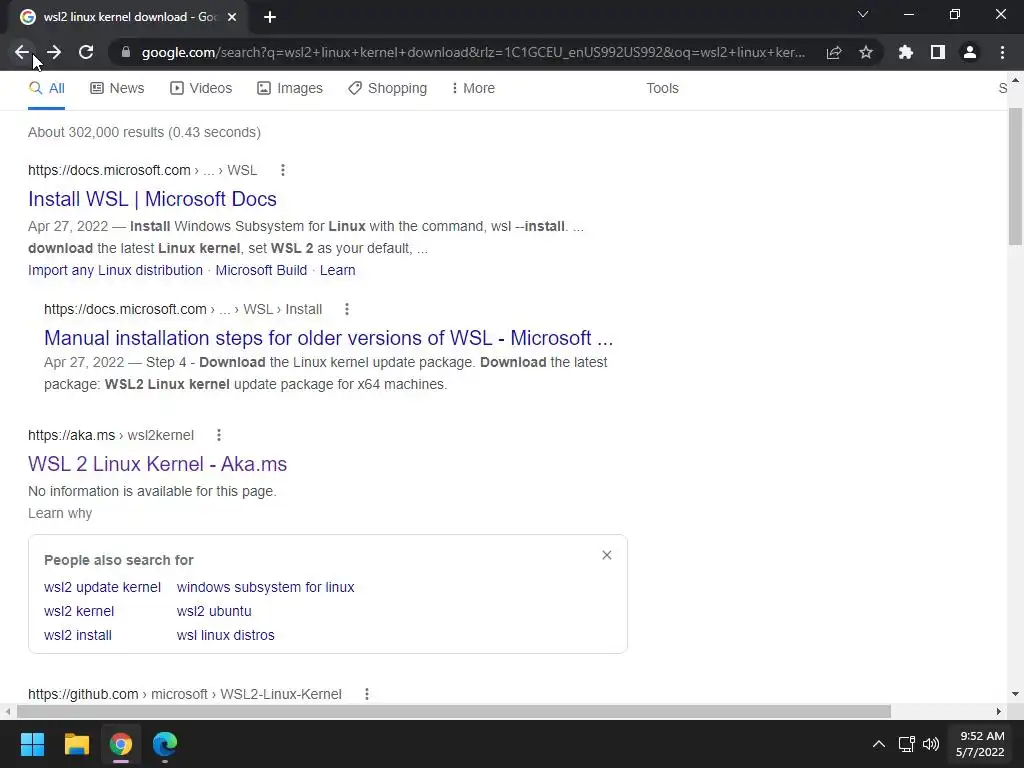Open Chrome's three-dot menu
This screenshot has width=1024, height=768.
pos(1002,52)
